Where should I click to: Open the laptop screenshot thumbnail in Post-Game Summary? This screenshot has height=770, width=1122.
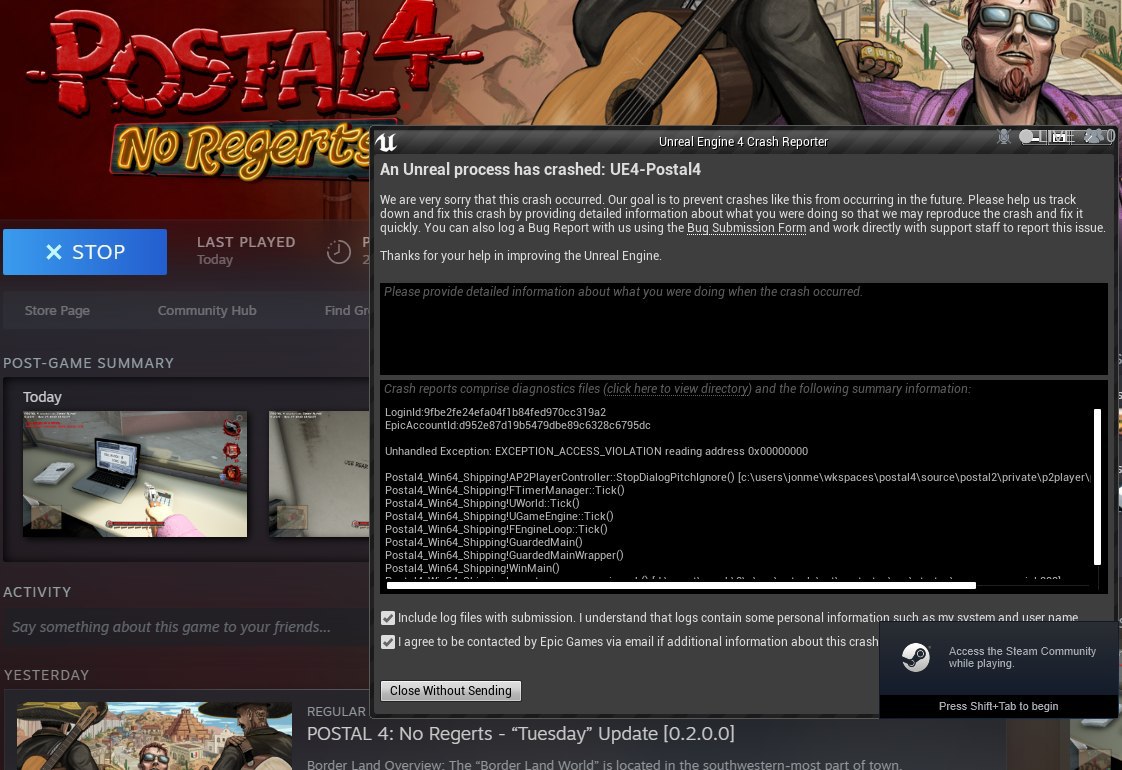pos(135,474)
